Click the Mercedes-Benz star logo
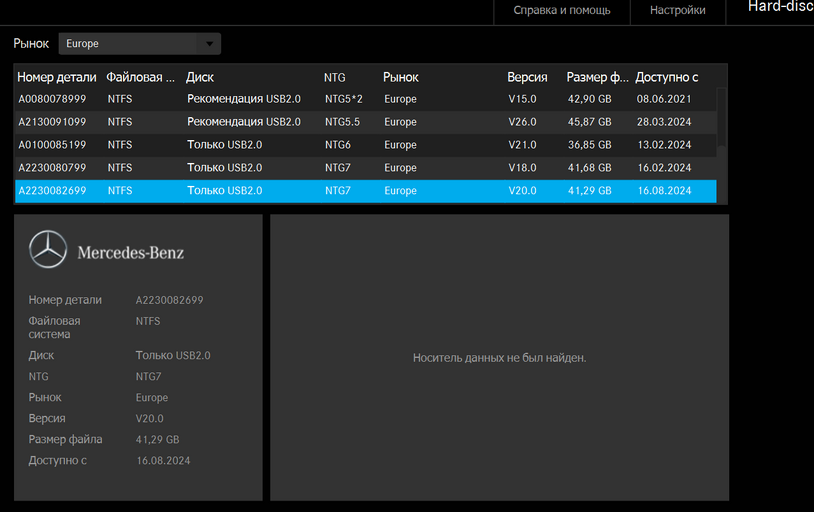Screen dimensions: 814x512 pyautogui.click(x=48, y=249)
